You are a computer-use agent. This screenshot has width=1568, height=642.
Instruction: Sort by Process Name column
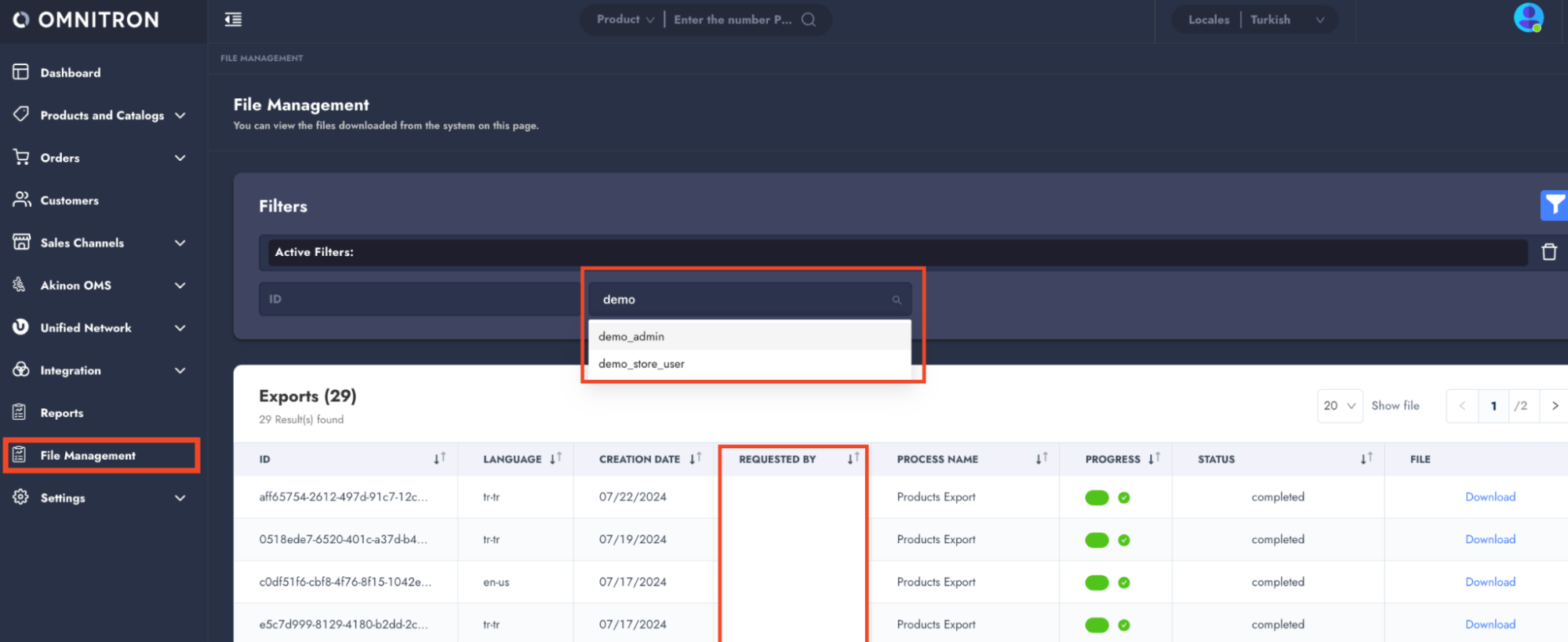coord(1041,458)
